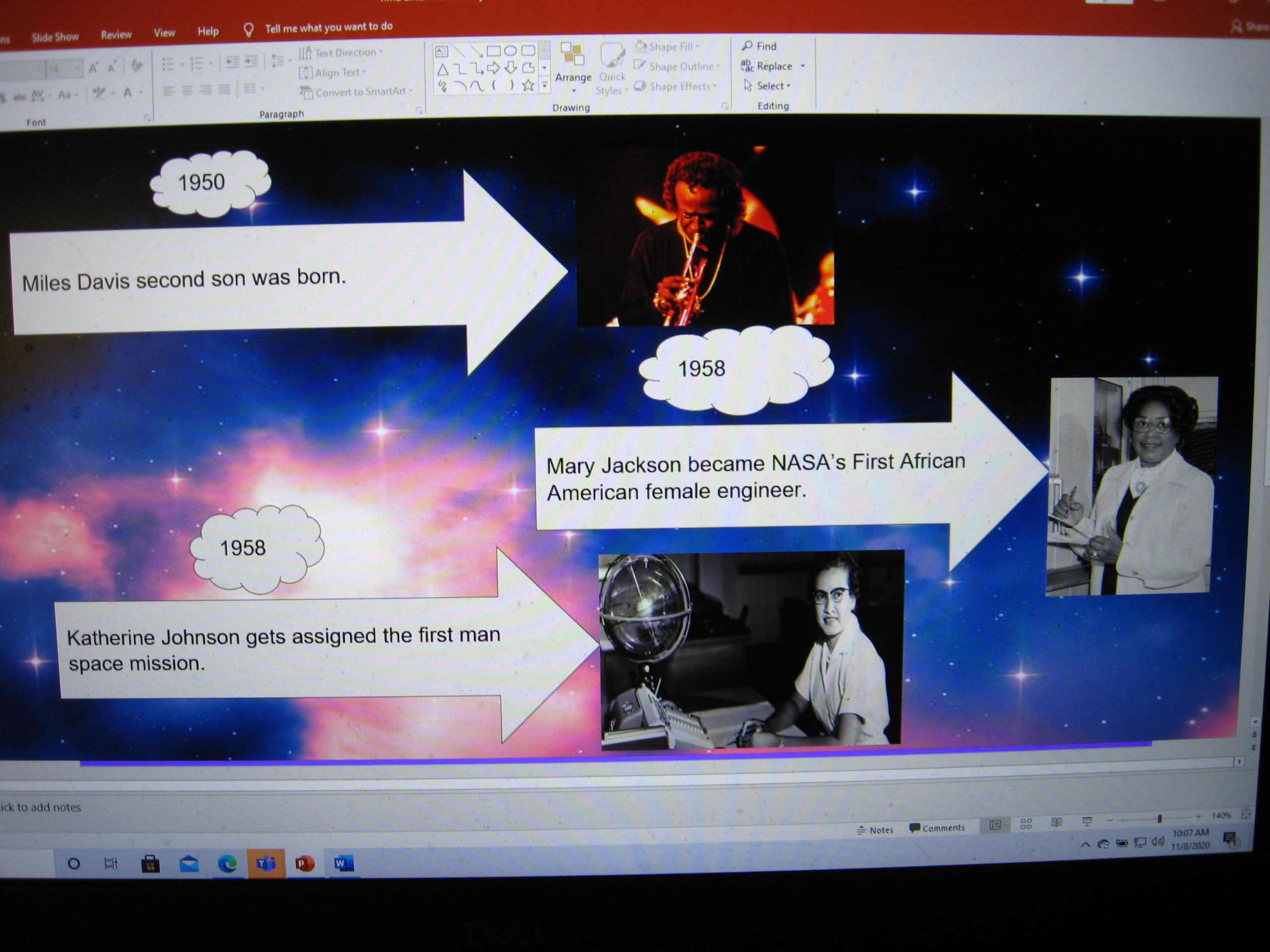Image resolution: width=1270 pixels, height=952 pixels.
Task: Expand the shapes gallery More arrow
Action: 544,85
